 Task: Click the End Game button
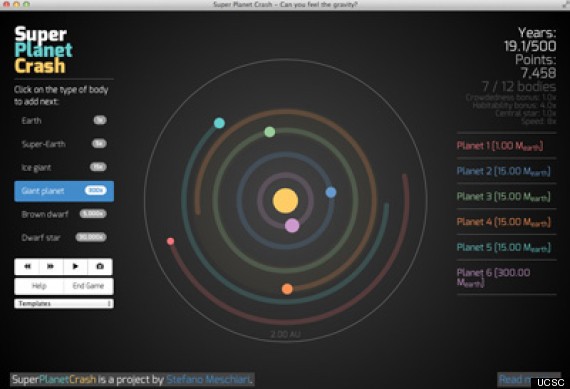pos(88,286)
